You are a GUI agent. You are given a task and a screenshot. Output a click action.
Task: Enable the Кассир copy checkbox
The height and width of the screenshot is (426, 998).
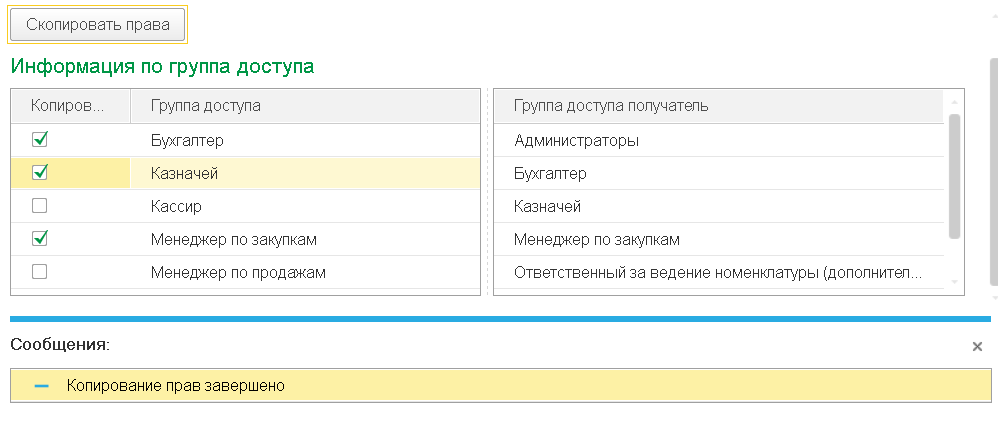click(x=40, y=206)
